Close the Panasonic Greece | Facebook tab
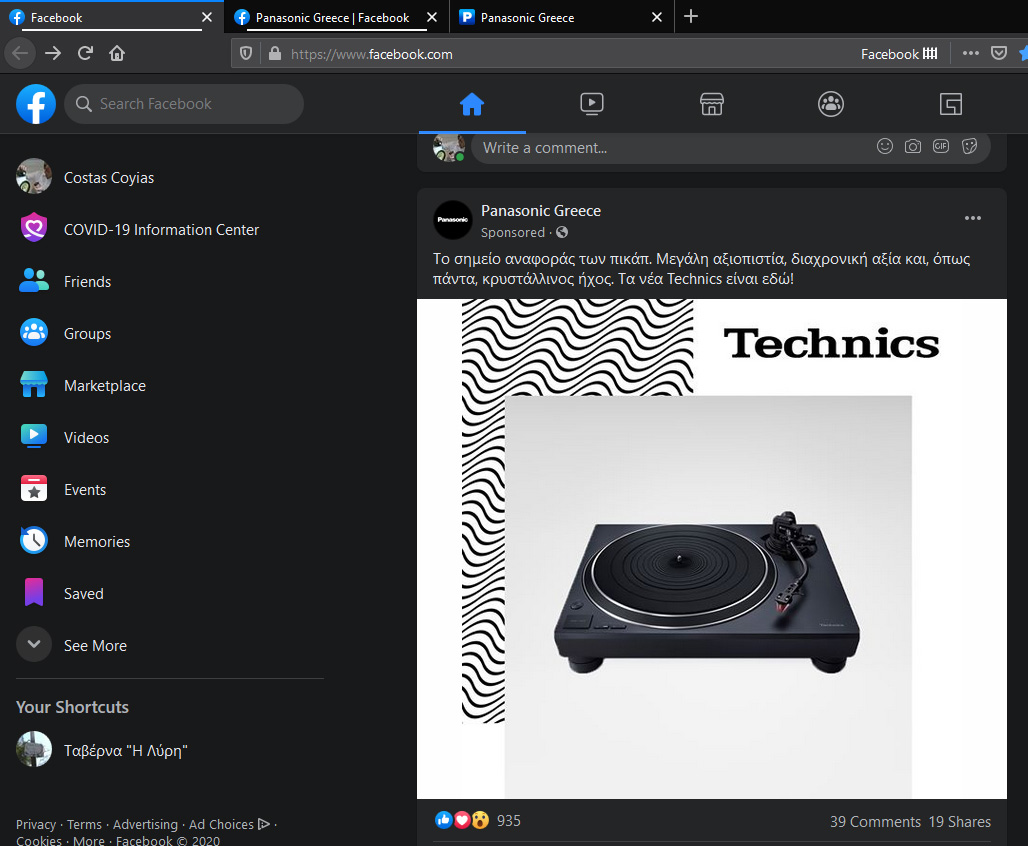 pyautogui.click(x=431, y=17)
